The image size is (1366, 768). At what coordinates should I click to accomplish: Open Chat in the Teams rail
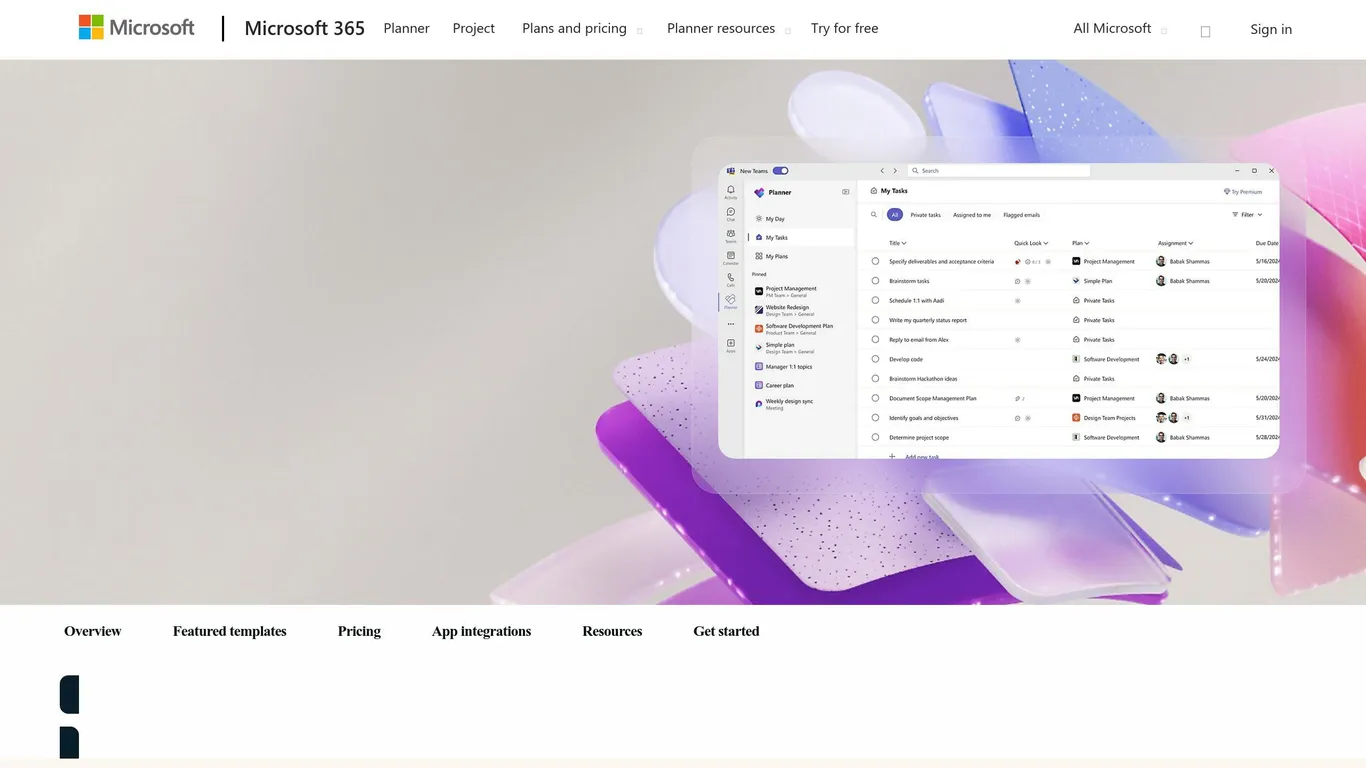[731, 214]
